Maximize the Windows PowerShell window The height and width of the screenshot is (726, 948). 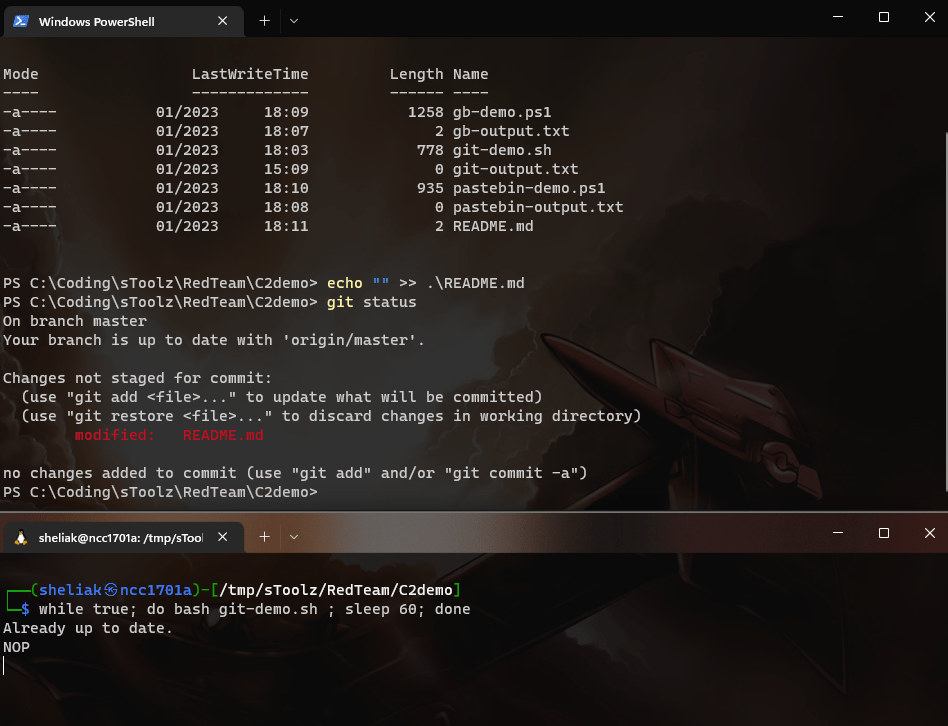884,17
